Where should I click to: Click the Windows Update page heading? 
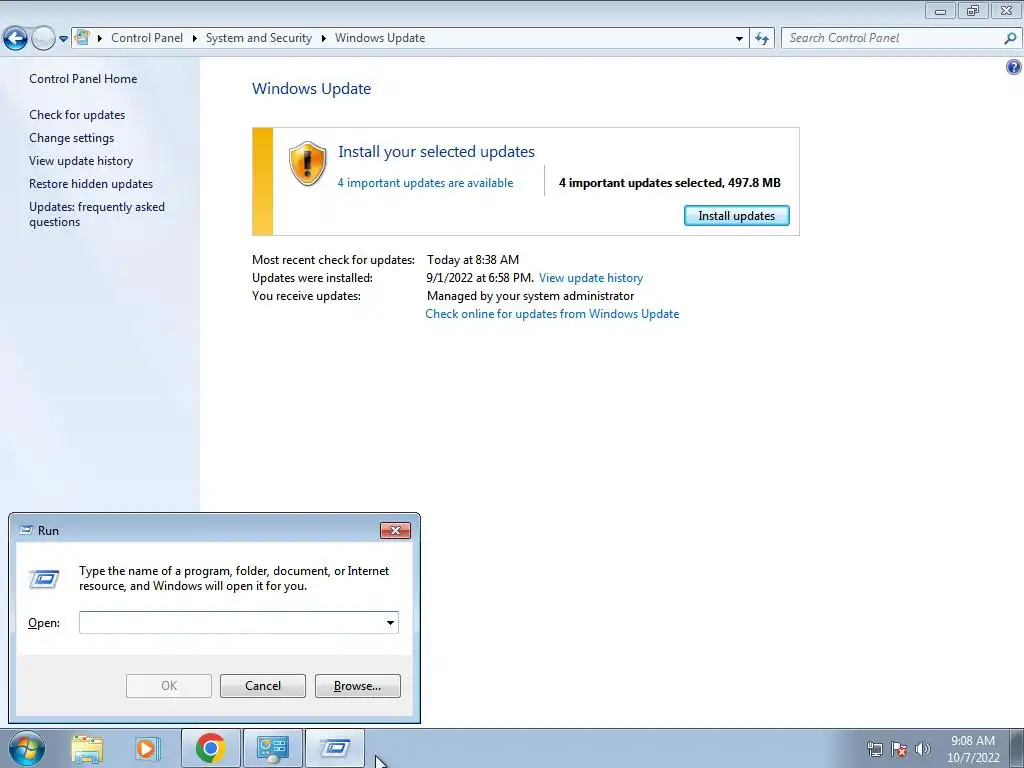point(312,89)
